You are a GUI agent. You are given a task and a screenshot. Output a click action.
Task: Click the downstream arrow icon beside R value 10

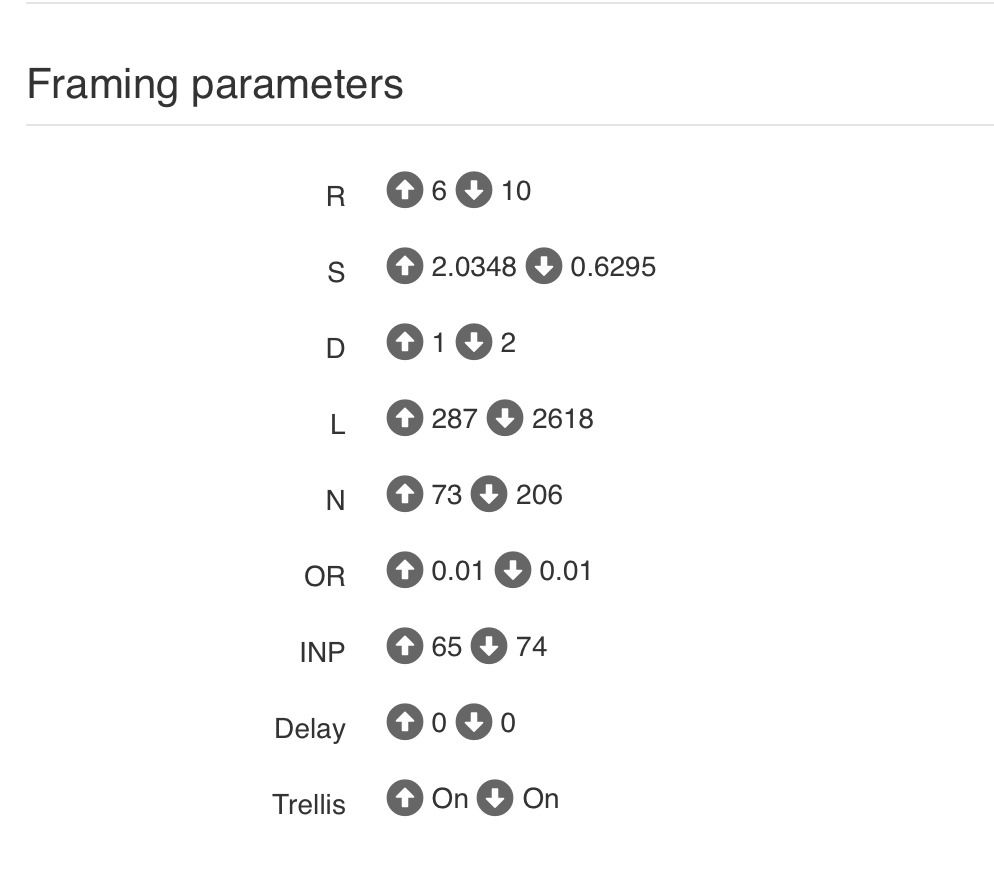pos(474,190)
